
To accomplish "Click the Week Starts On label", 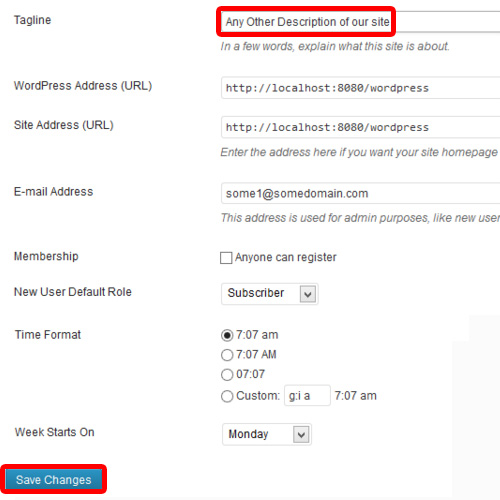I will tap(55, 432).
